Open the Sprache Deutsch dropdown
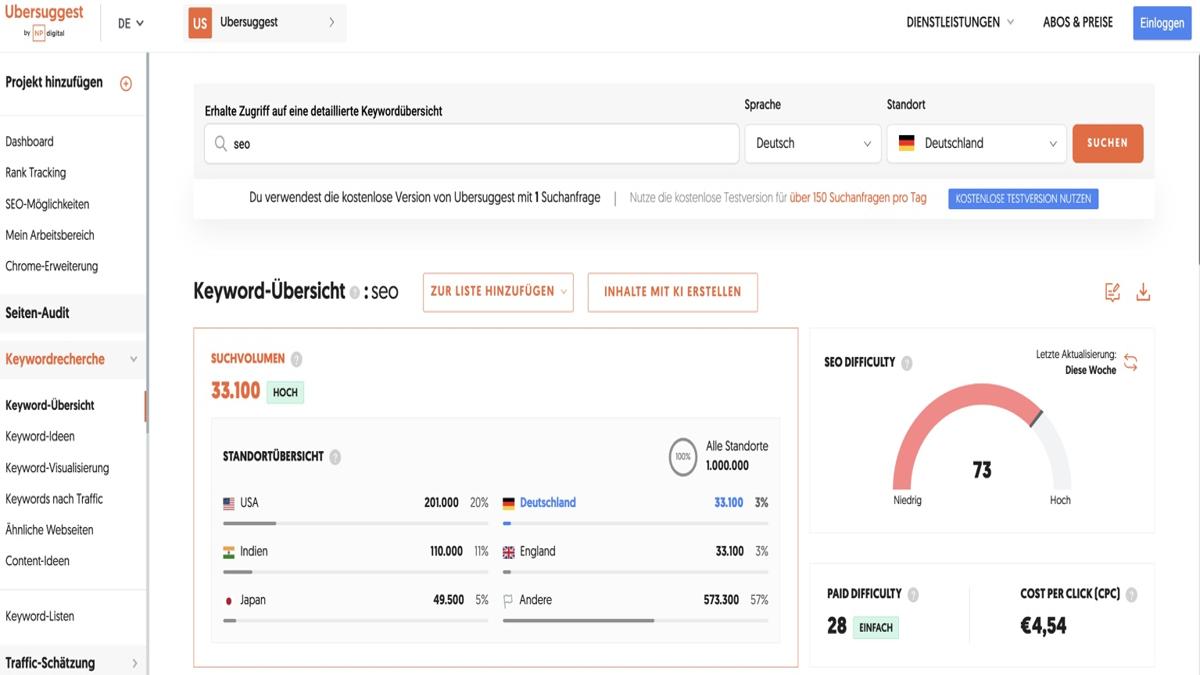This screenshot has height=675, width=1200. (x=813, y=144)
